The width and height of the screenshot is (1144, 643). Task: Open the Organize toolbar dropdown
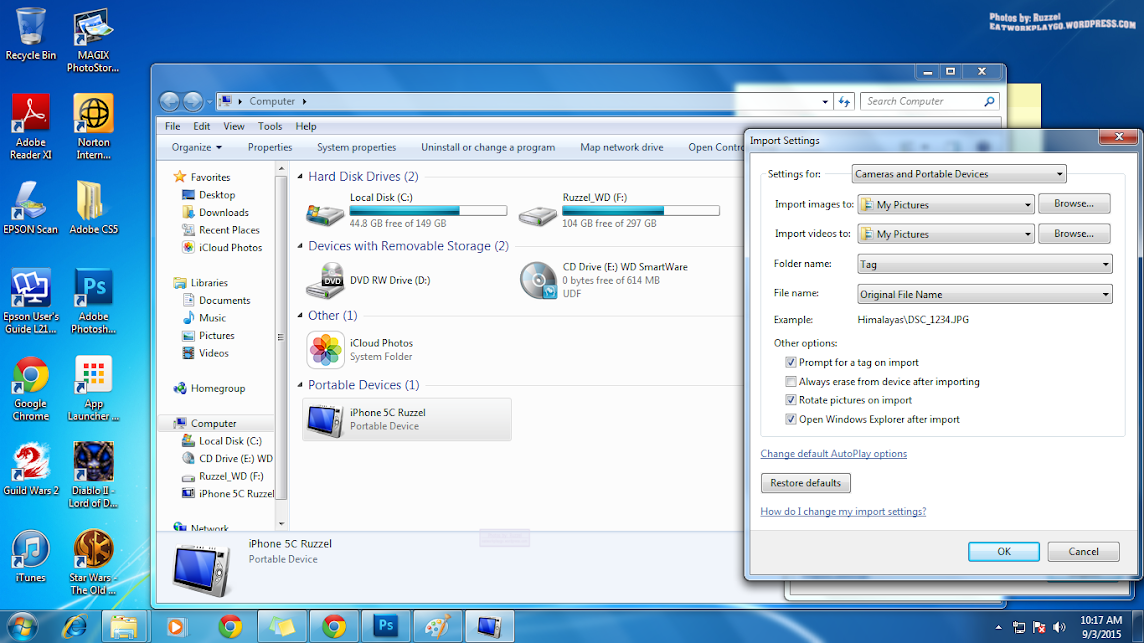click(x=196, y=147)
